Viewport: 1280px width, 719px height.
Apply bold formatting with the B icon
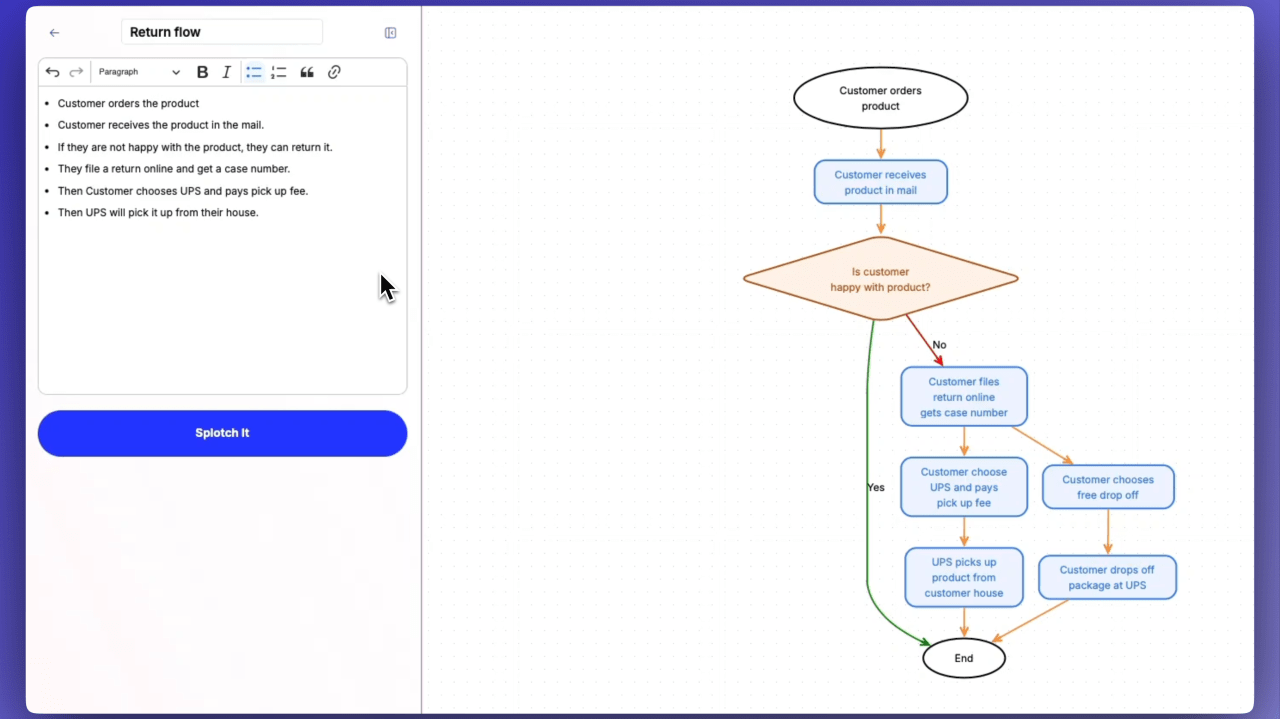[202, 72]
